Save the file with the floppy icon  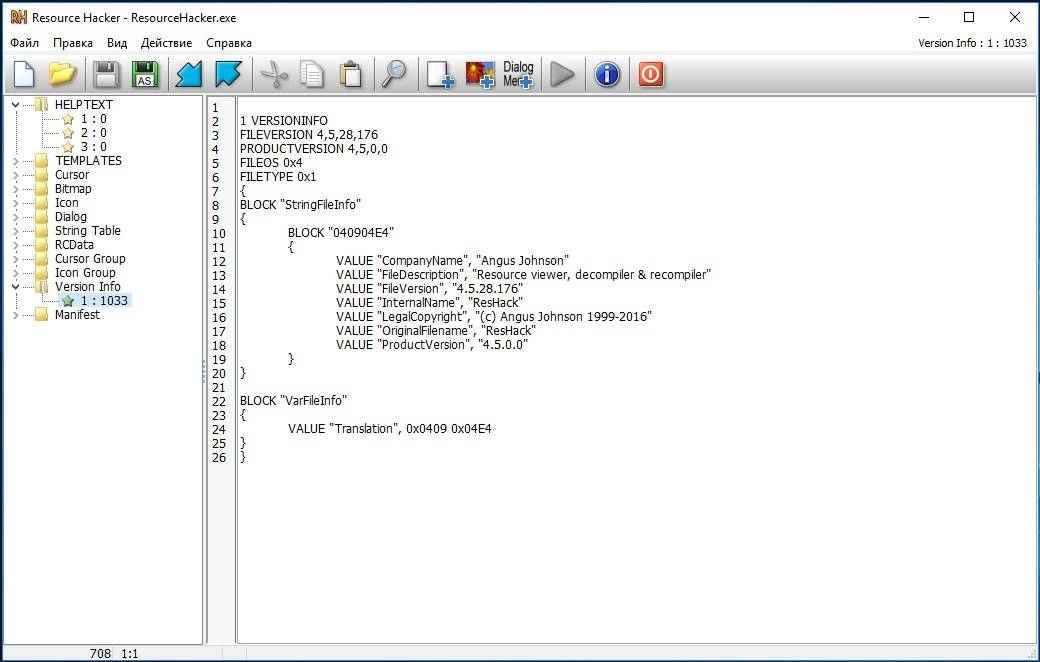pos(106,74)
